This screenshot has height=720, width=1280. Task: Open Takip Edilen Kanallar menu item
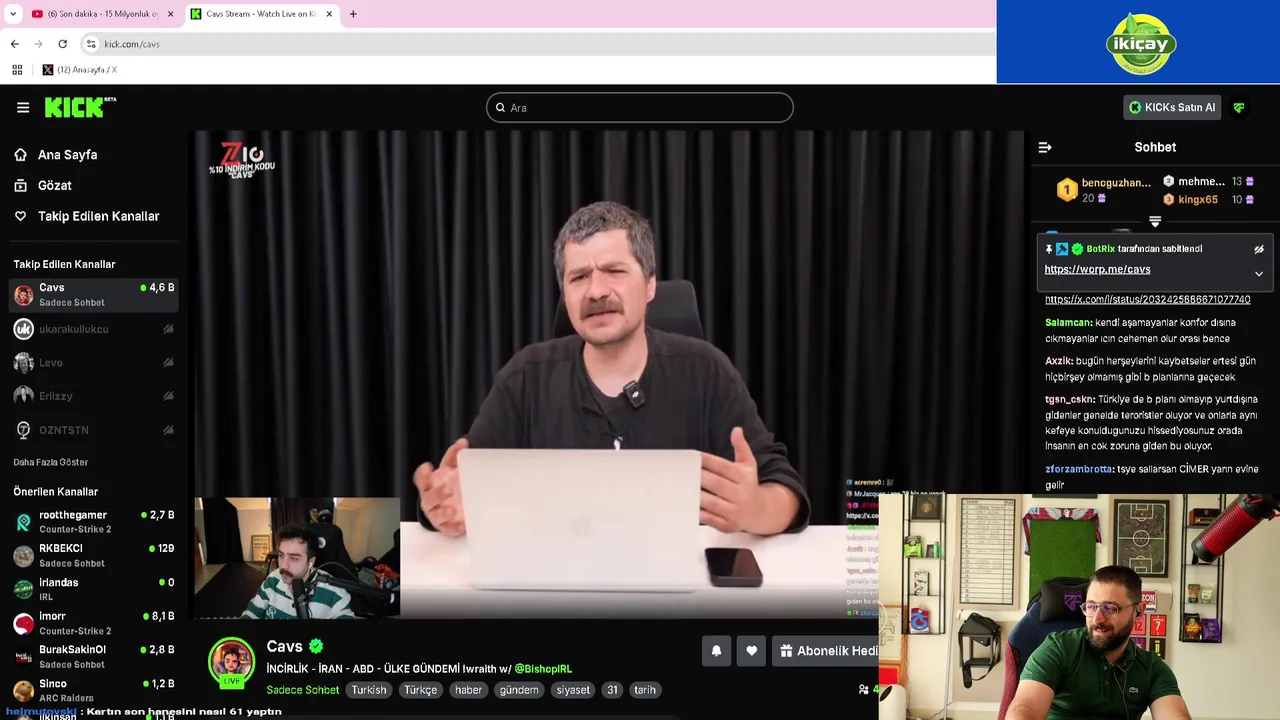[99, 216]
